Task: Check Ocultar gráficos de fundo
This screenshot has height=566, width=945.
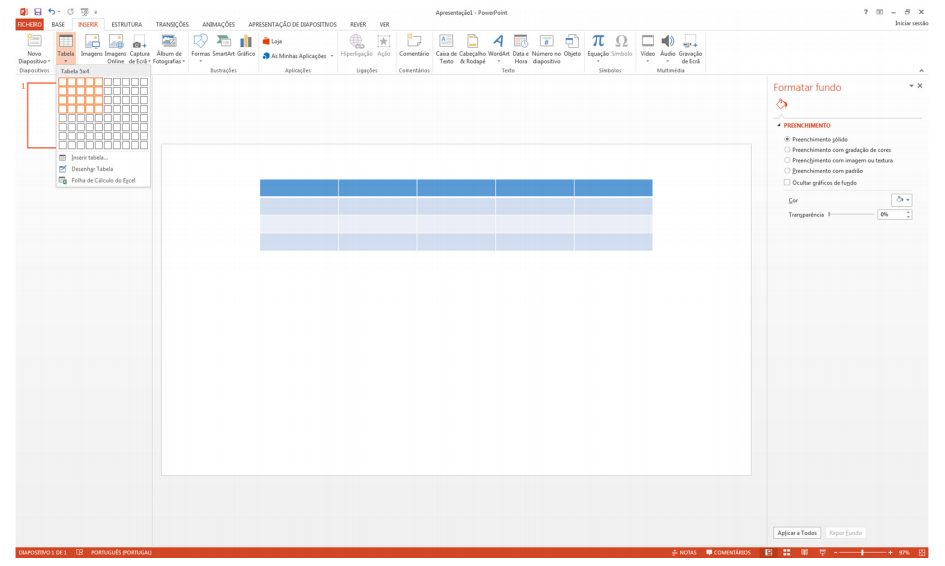Action: (x=788, y=183)
